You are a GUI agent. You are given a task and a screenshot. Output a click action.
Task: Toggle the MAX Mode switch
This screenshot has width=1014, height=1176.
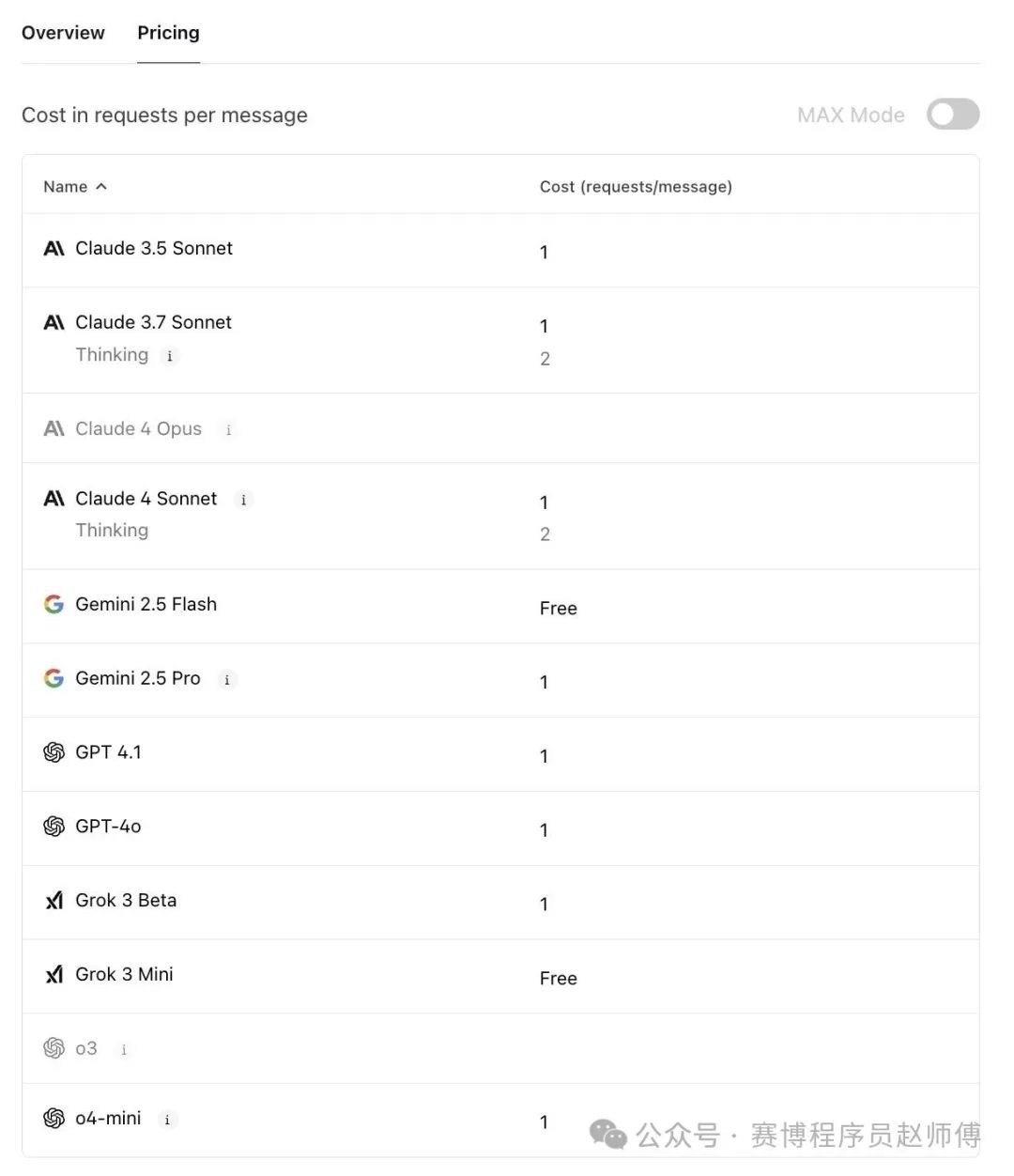[953, 115]
